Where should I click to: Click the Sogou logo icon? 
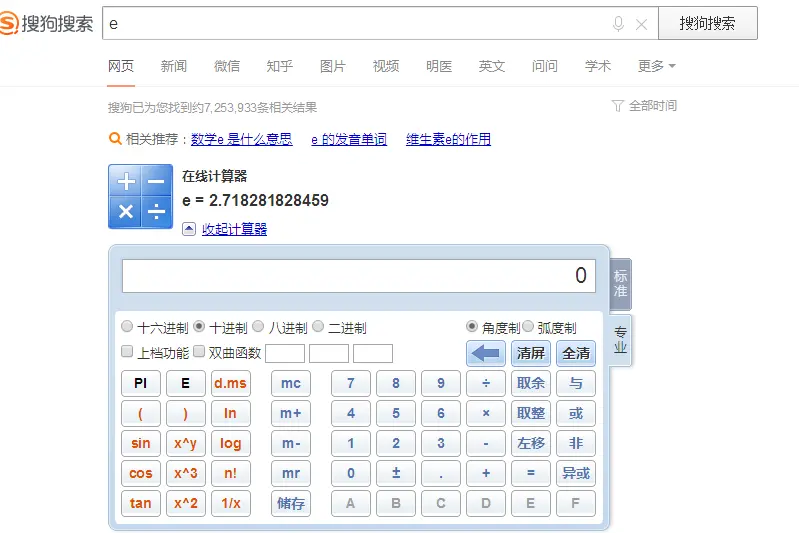click(x=9, y=23)
